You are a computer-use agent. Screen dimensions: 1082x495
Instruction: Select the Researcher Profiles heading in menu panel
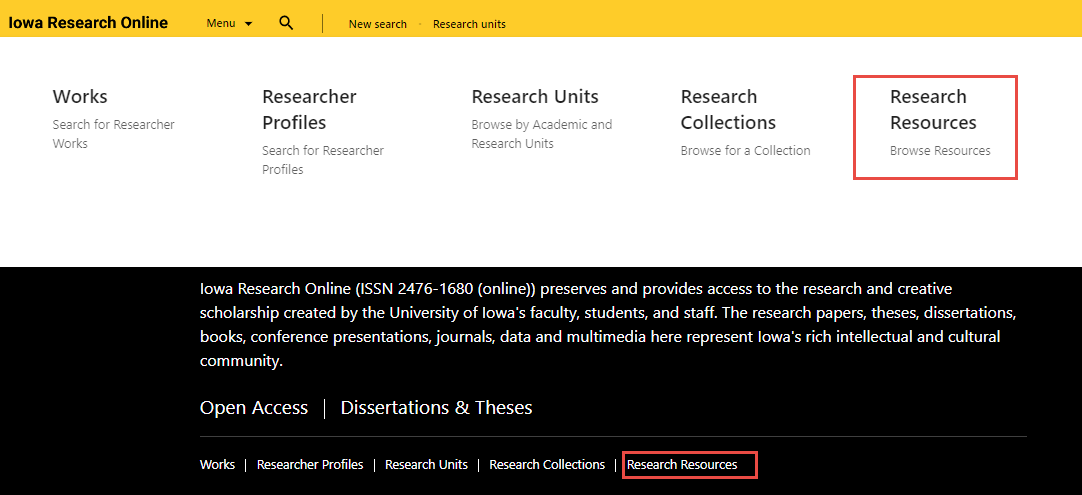point(309,109)
